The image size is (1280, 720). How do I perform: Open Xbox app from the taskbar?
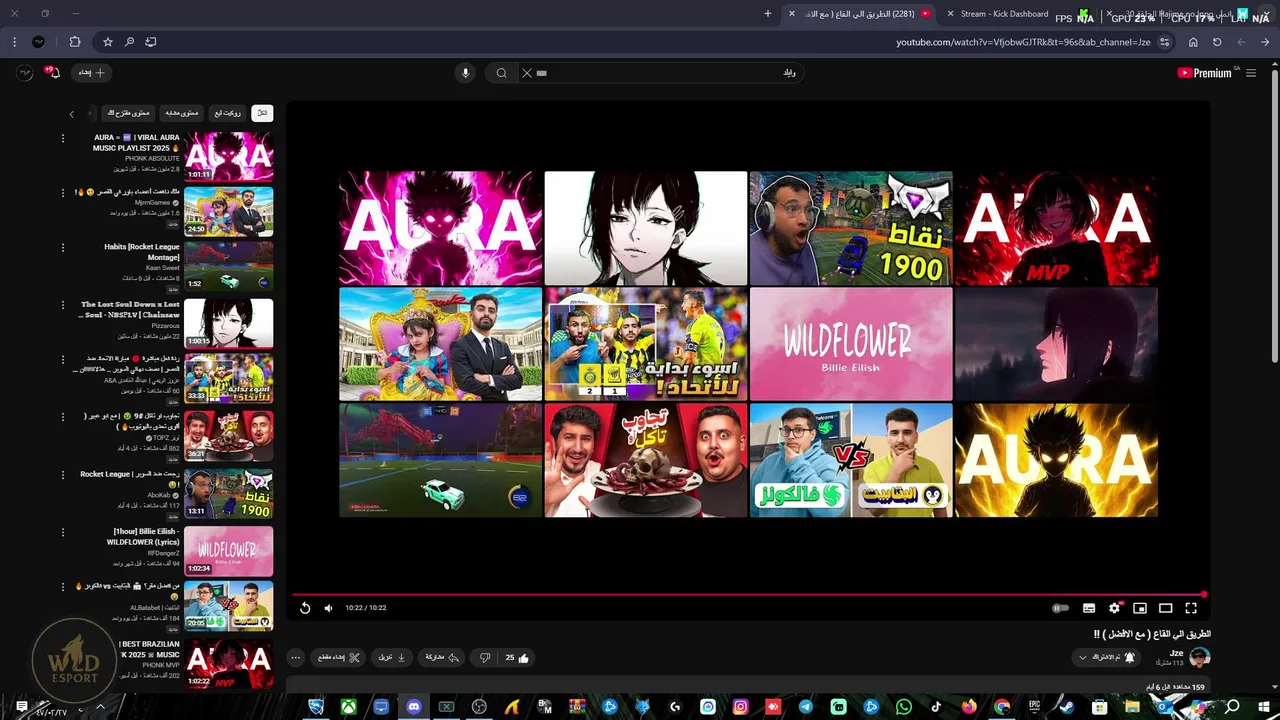(348, 707)
